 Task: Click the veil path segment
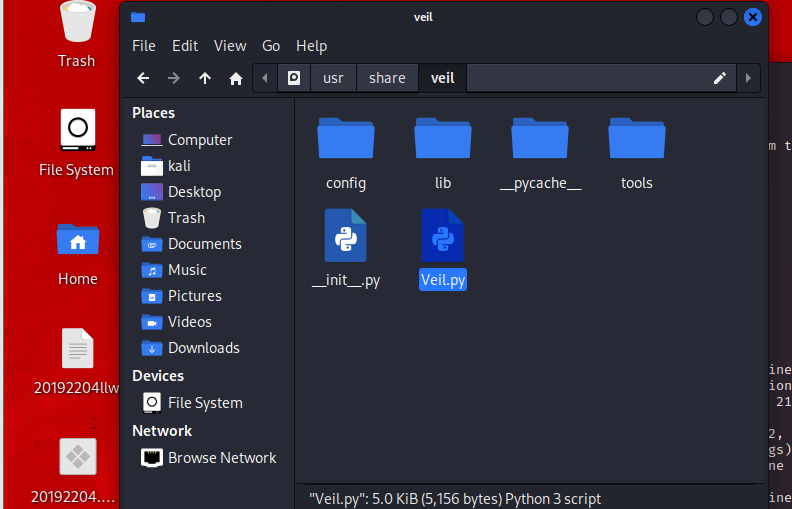pos(442,78)
